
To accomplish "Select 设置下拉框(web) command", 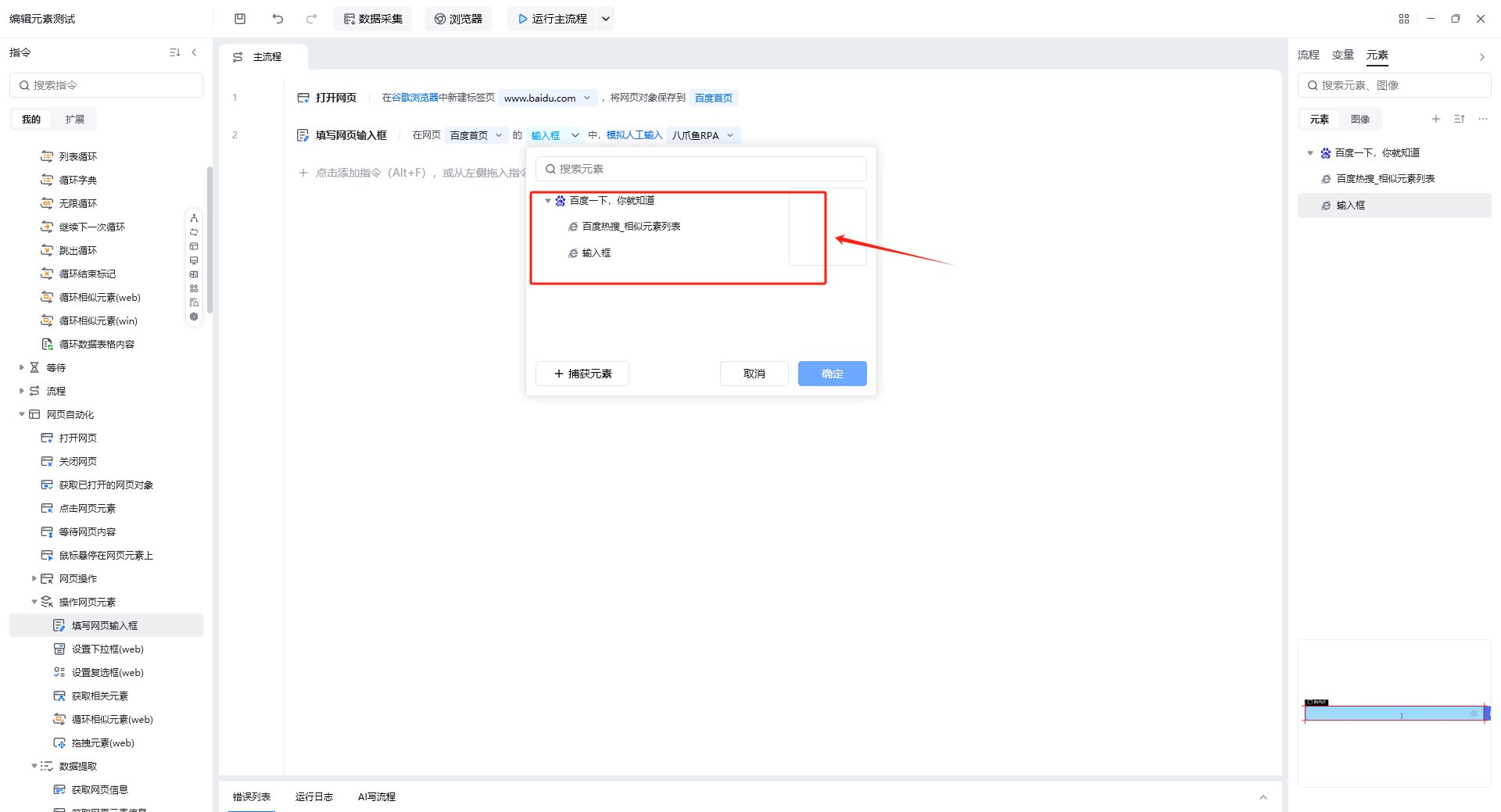I will pyautogui.click(x=107, y=649).
